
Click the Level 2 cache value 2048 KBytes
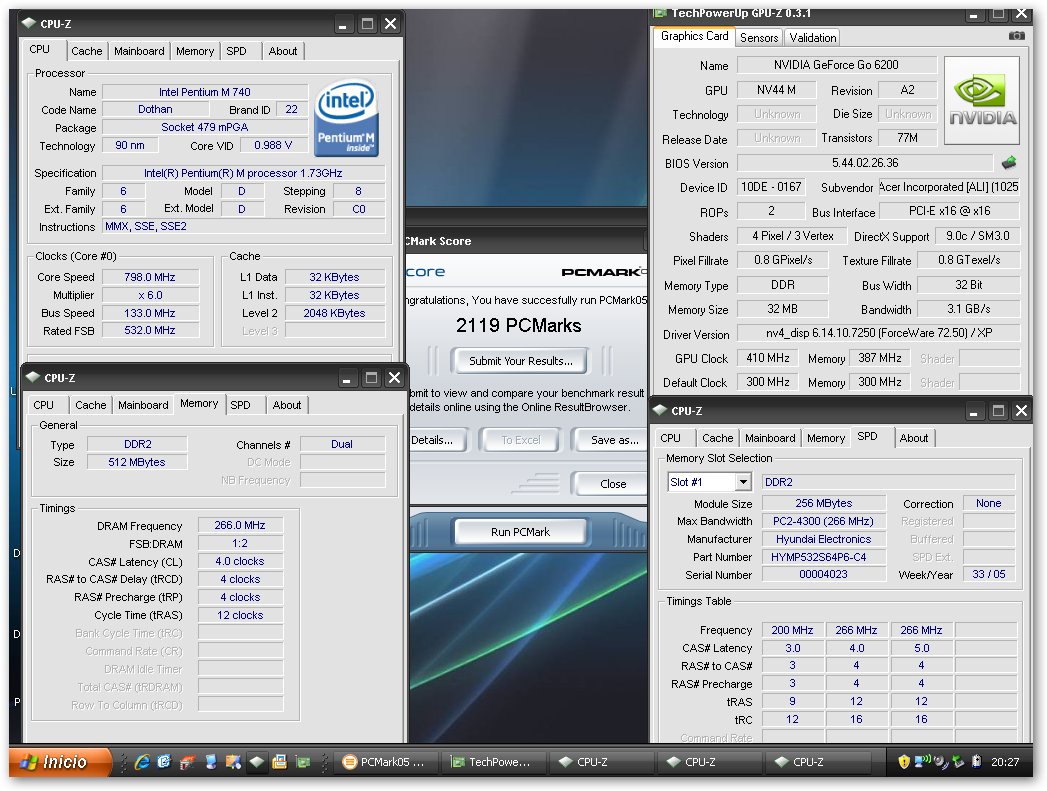[335, 313]
